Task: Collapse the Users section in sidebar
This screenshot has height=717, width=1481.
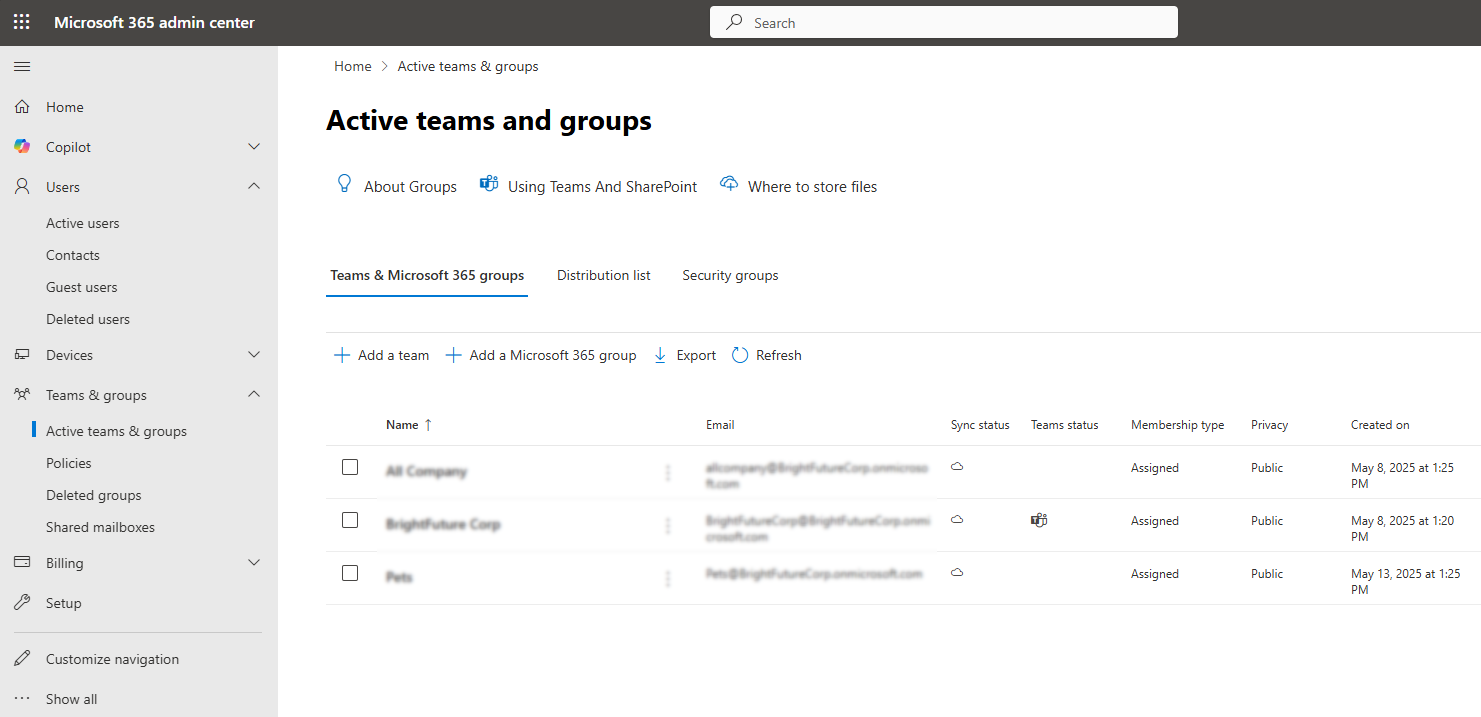Action: [253, 186]
